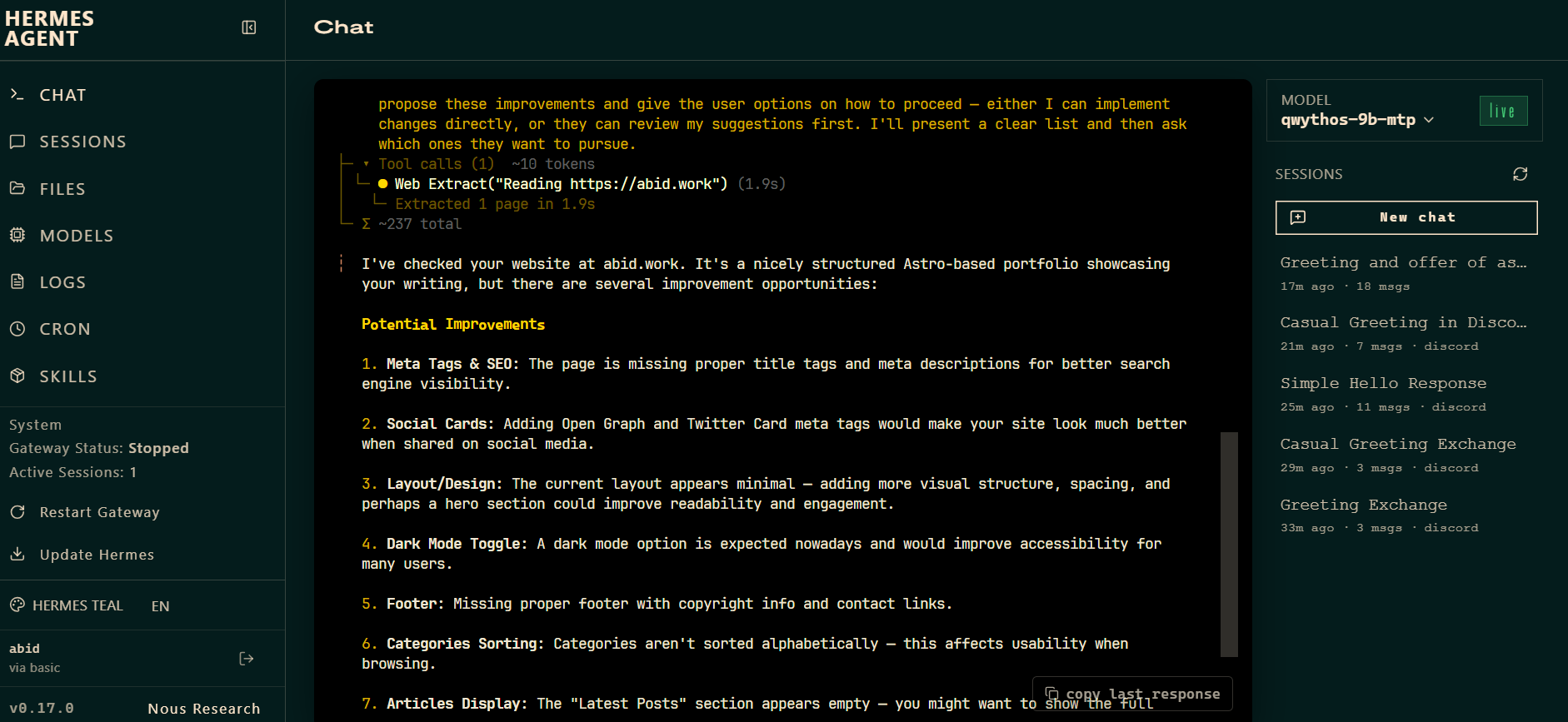Click the Layout/Design list item
This screenshot has height=722, width=1568.
tap(766, 494)
